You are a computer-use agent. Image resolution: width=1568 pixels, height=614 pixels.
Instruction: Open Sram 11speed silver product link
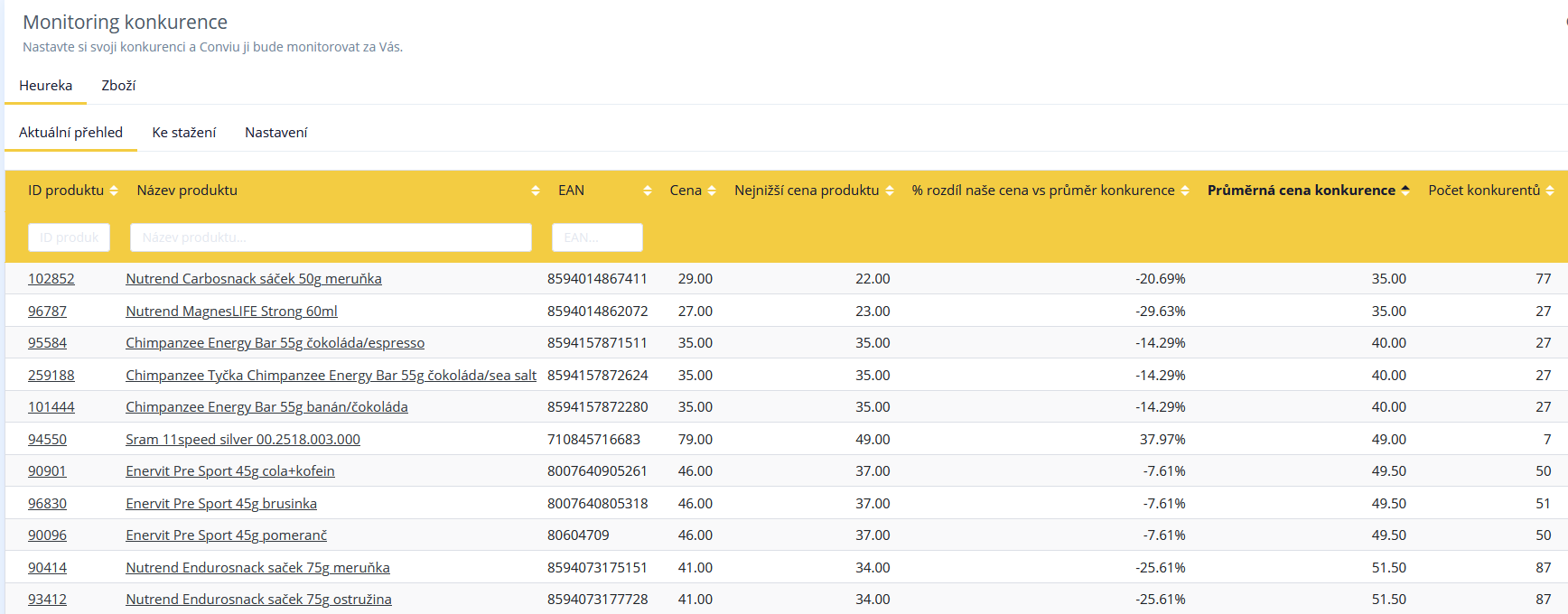coord(243,440)
